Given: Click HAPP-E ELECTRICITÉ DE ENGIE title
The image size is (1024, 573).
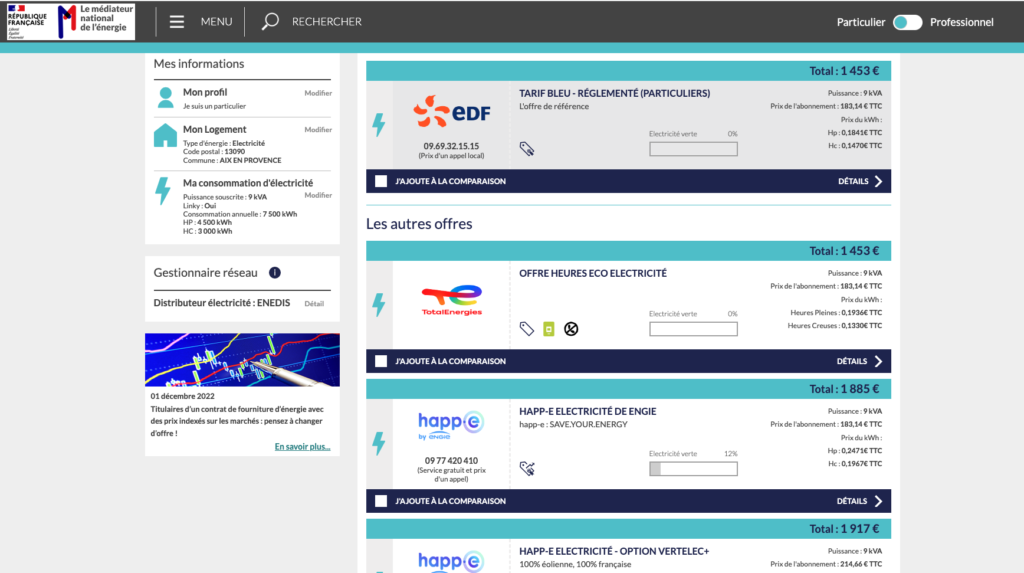Looking at the screenshot, I should (587, 411).
